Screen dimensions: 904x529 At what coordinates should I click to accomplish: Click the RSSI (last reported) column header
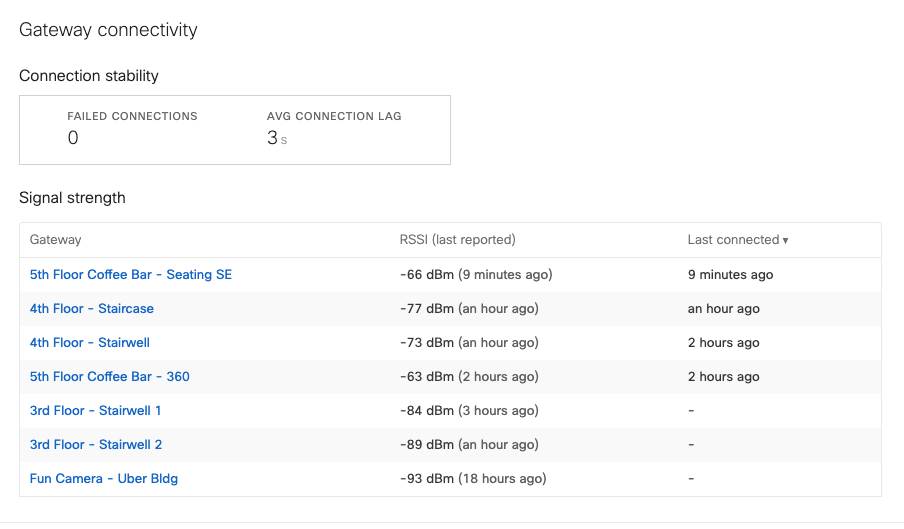[x=457, y=240]
